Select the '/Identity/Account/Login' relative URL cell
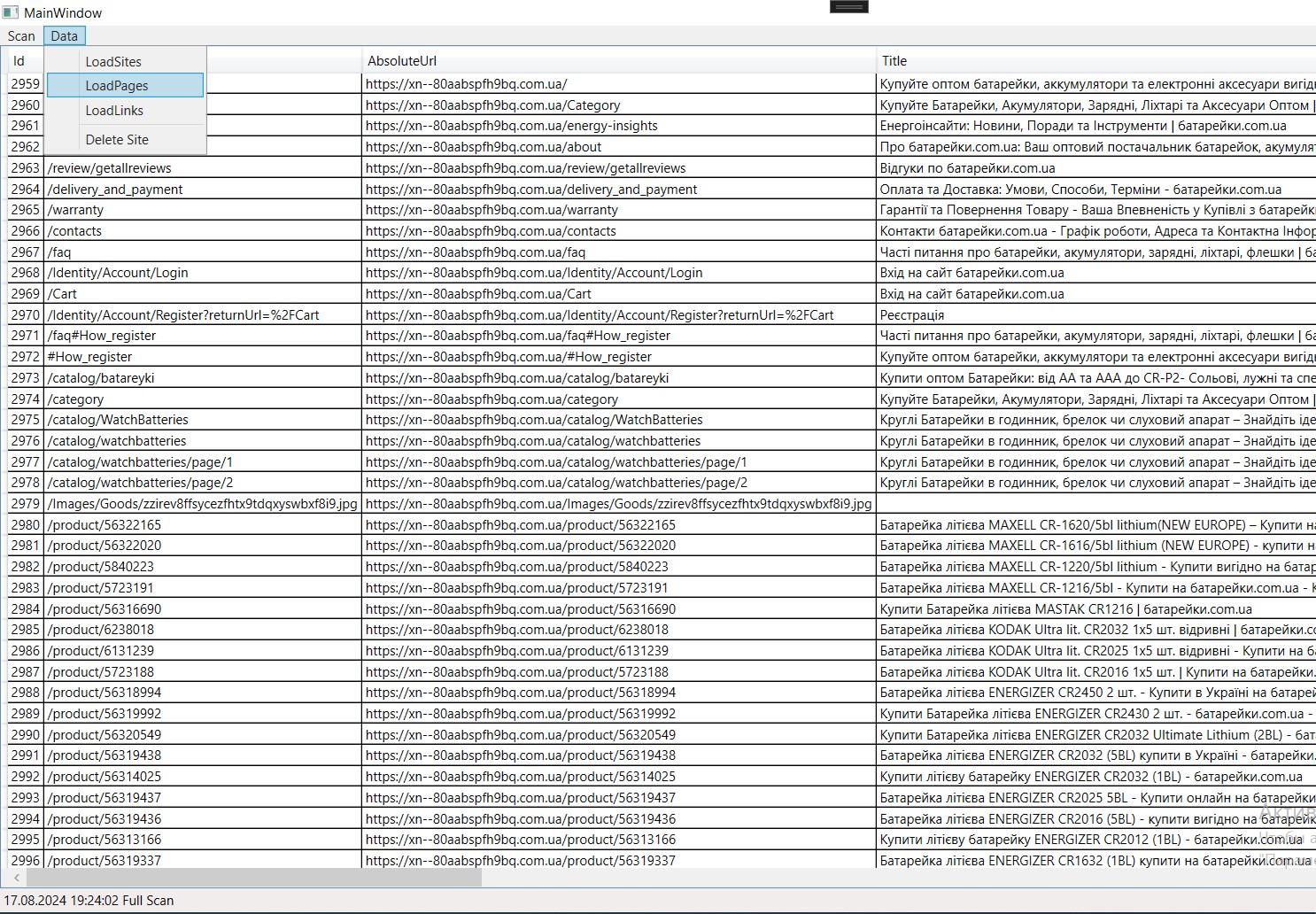 click(203, 273)
